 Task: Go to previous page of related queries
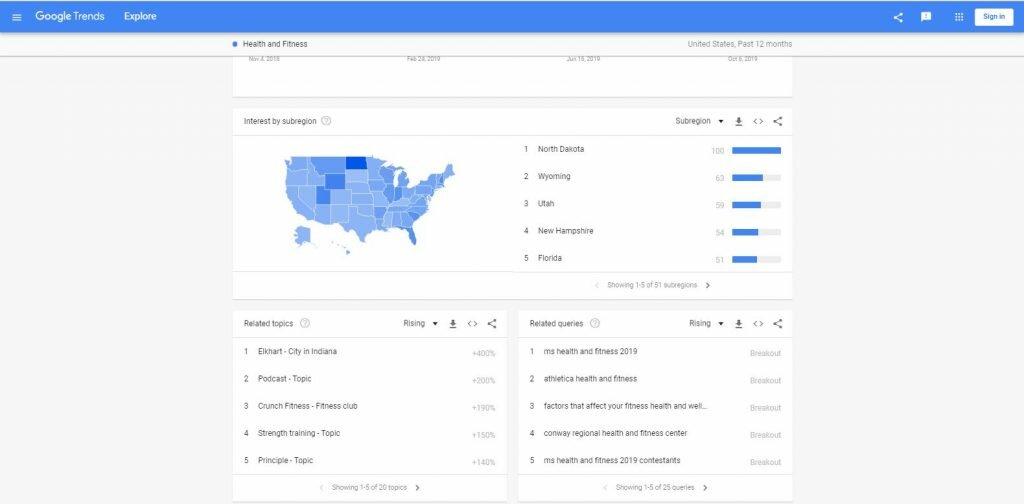(605, 488)
